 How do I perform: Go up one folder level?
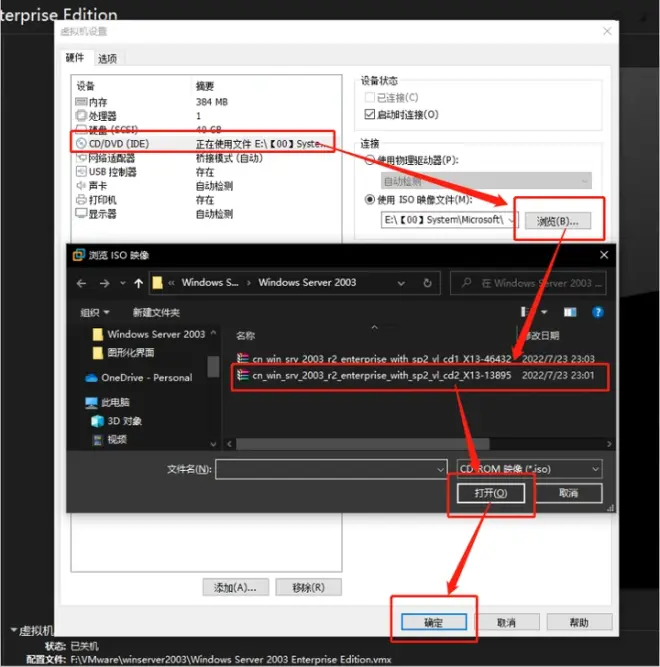[x=138, y=283]
